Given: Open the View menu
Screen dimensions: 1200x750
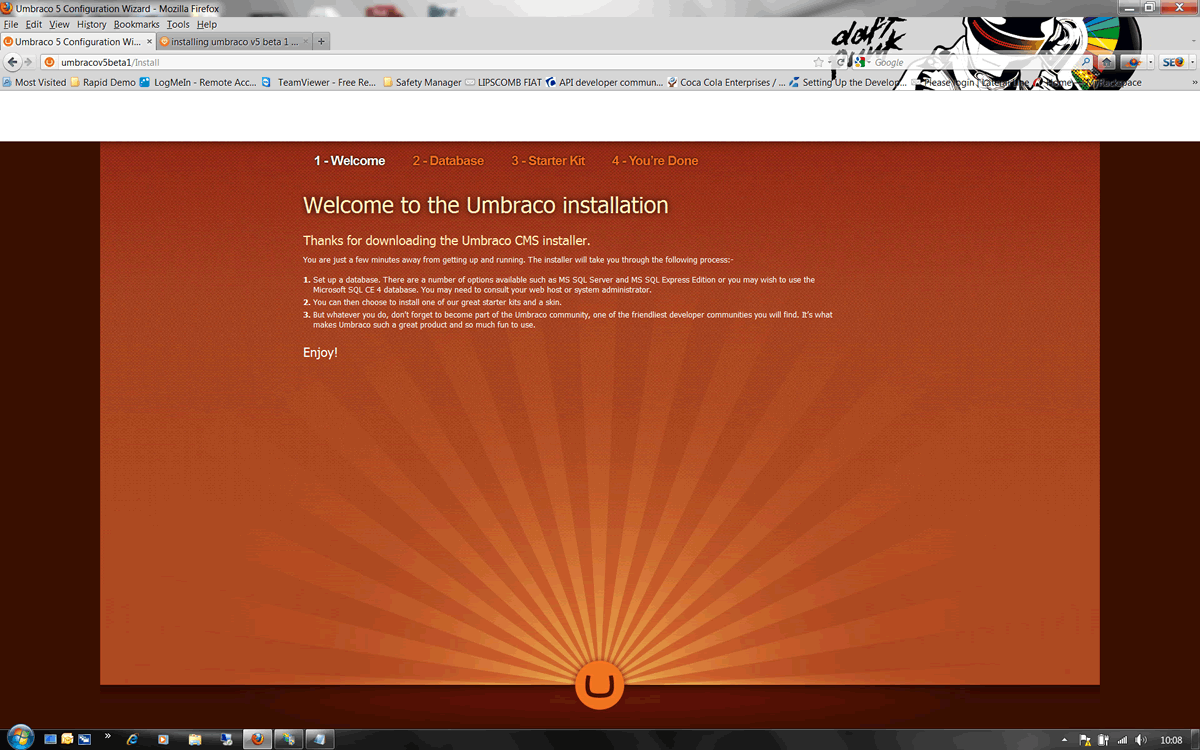Looking at the screenshot, I should pyautogui.click(x=59, y=24).
